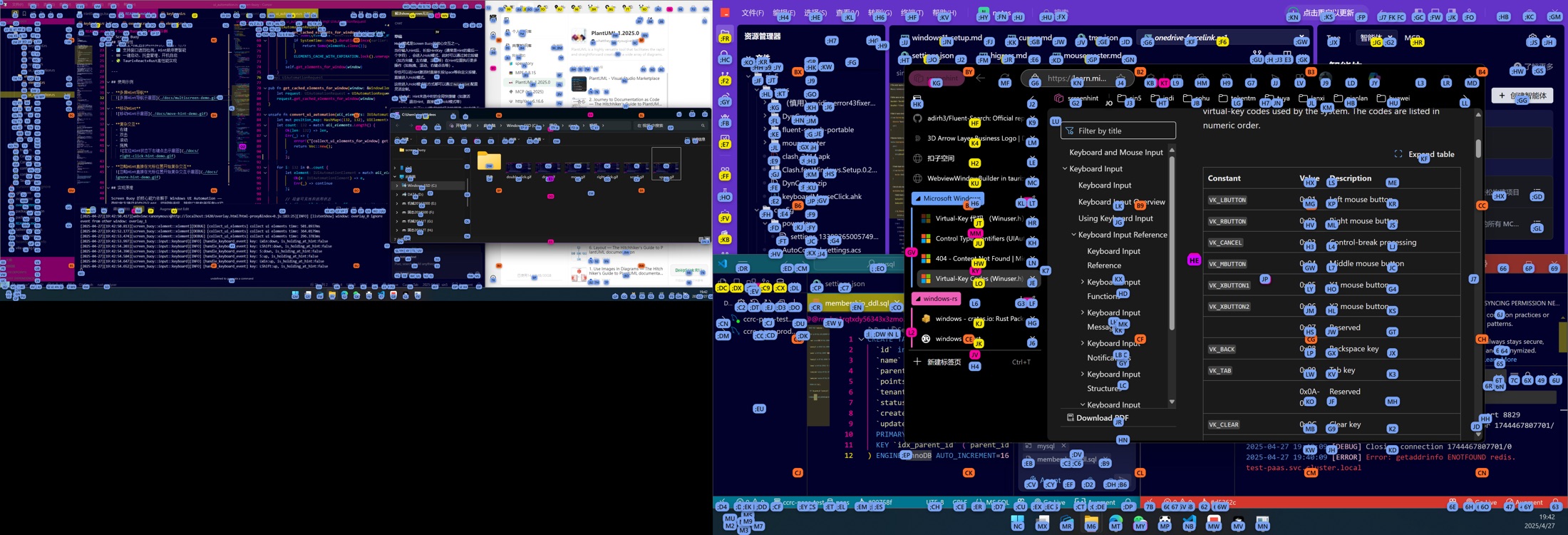Open the screenhint bookmark
Screen dimensions: 1568x535
1077,98
